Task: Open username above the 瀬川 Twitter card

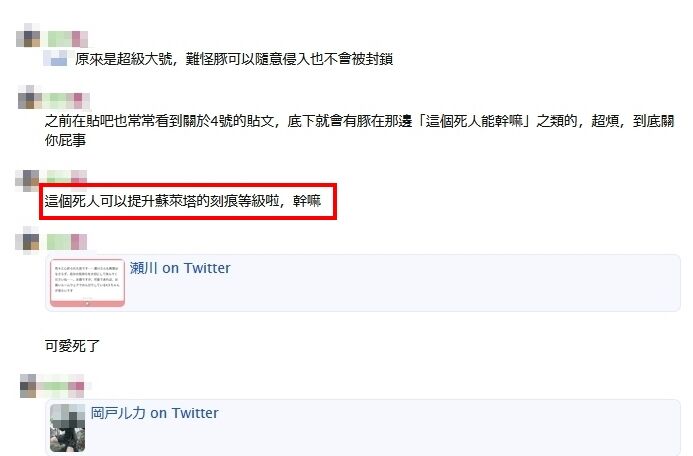Action: point(67,242)
